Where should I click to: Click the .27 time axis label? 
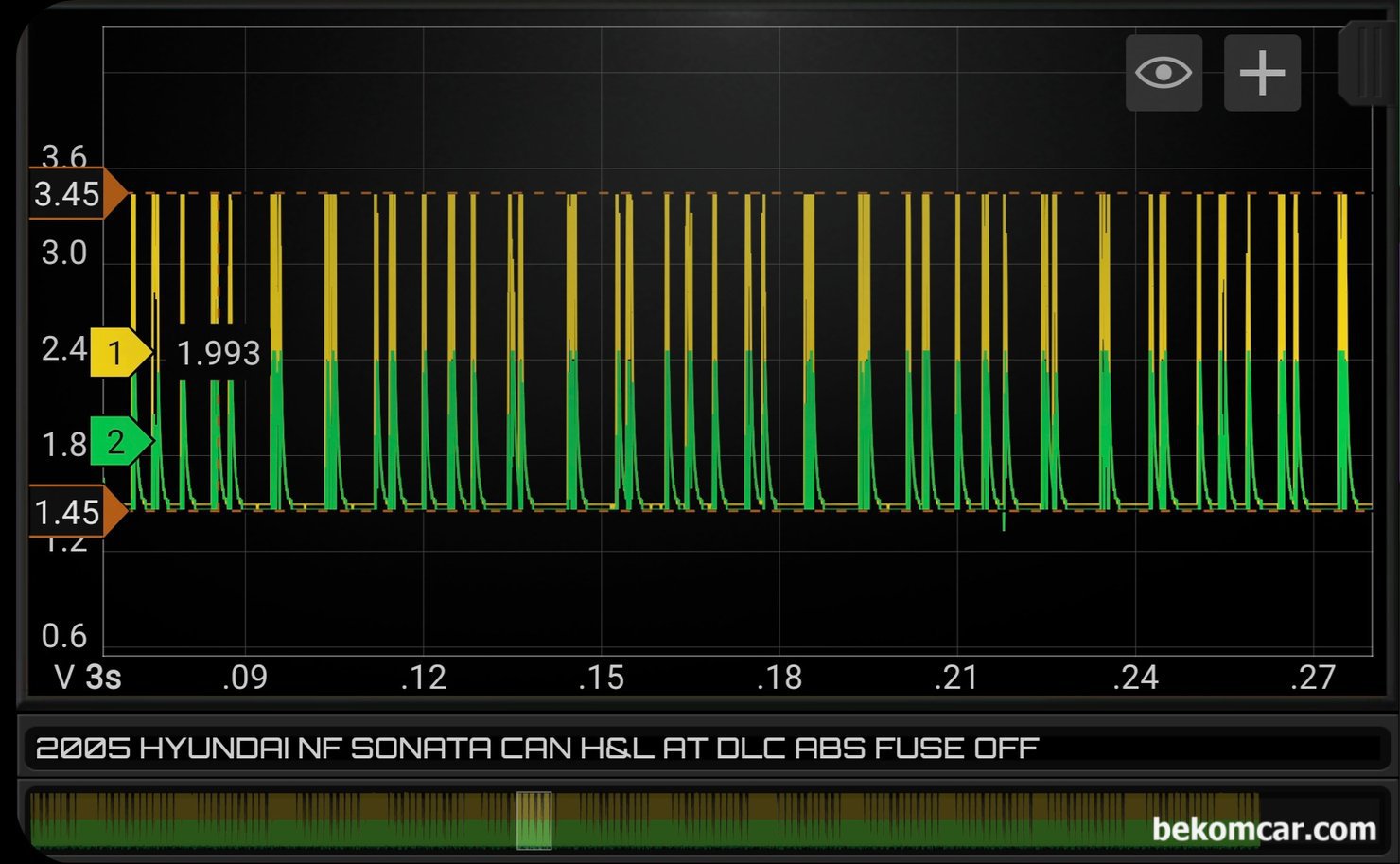tap(1313, 678)
